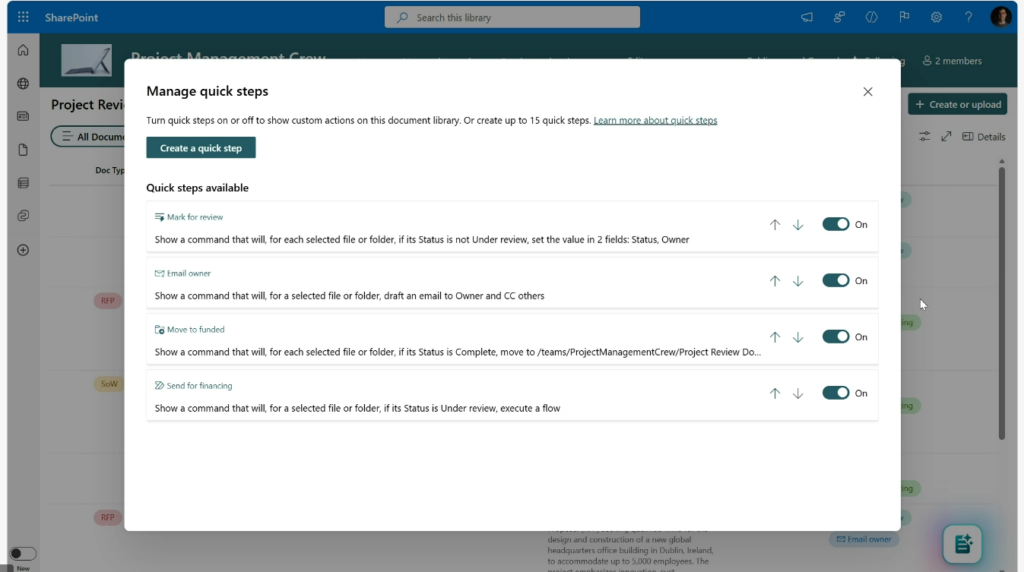Open the Help question mark icon

[968, 18]
